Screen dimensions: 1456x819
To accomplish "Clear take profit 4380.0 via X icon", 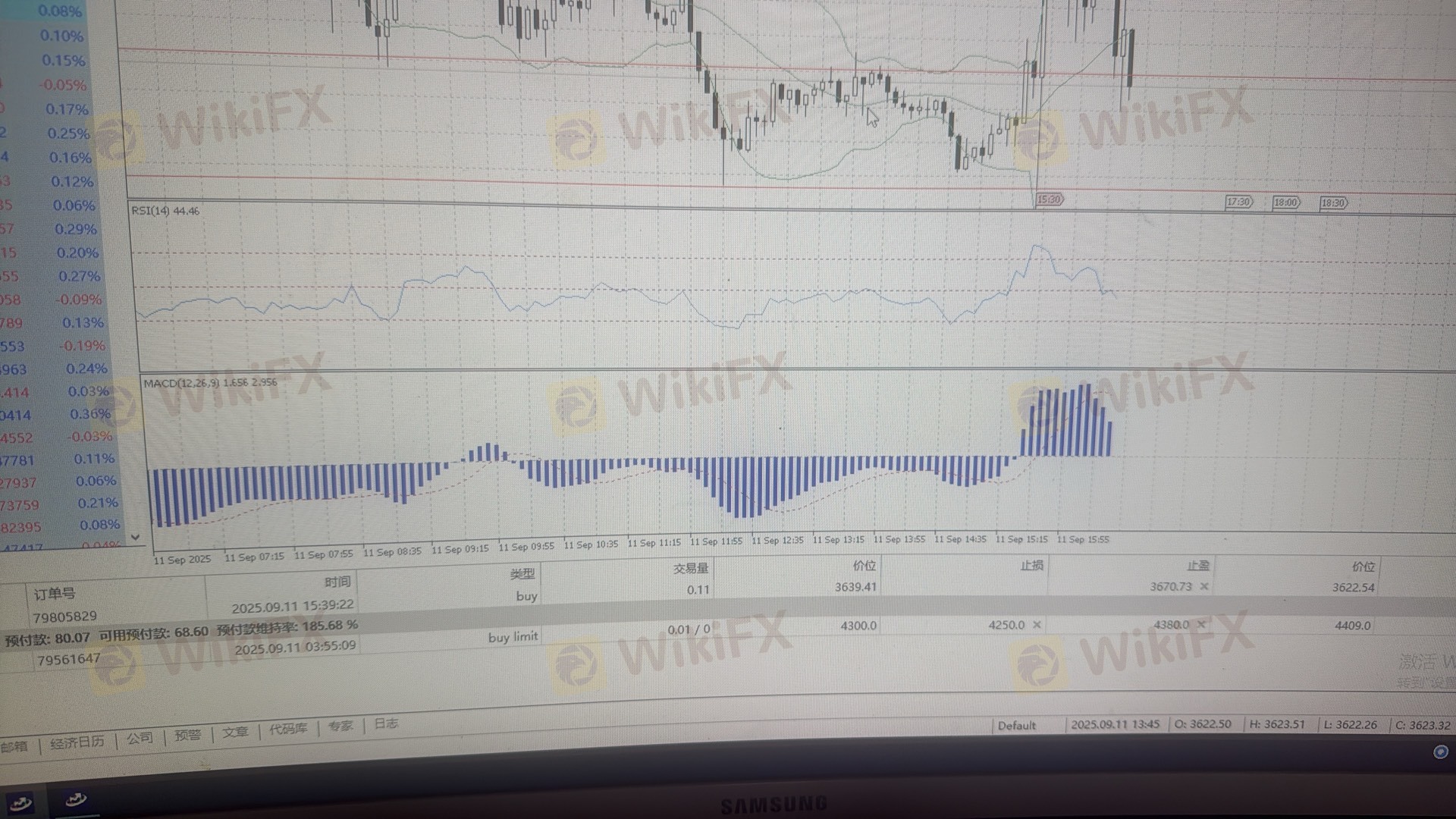I will tap(1200, 625).
